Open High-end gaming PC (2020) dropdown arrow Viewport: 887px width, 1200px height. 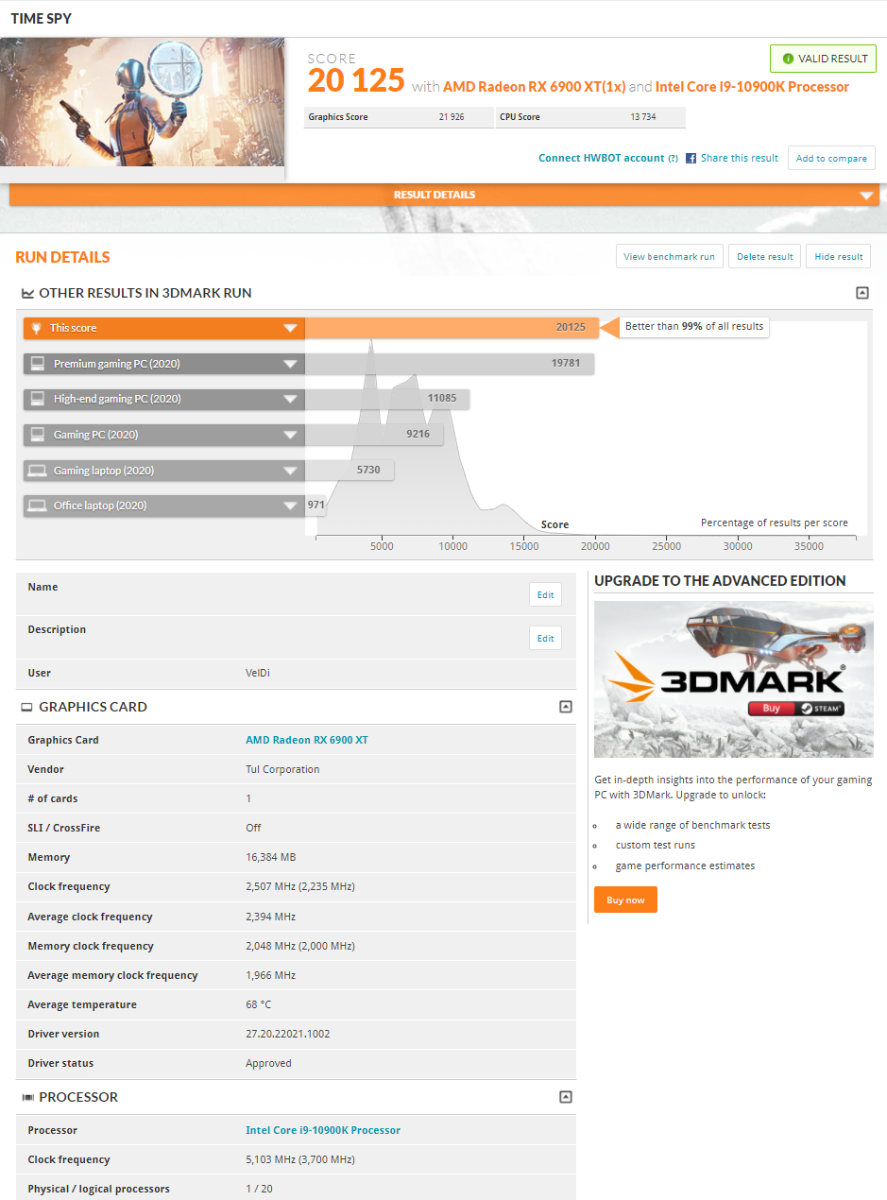(290, 399)
